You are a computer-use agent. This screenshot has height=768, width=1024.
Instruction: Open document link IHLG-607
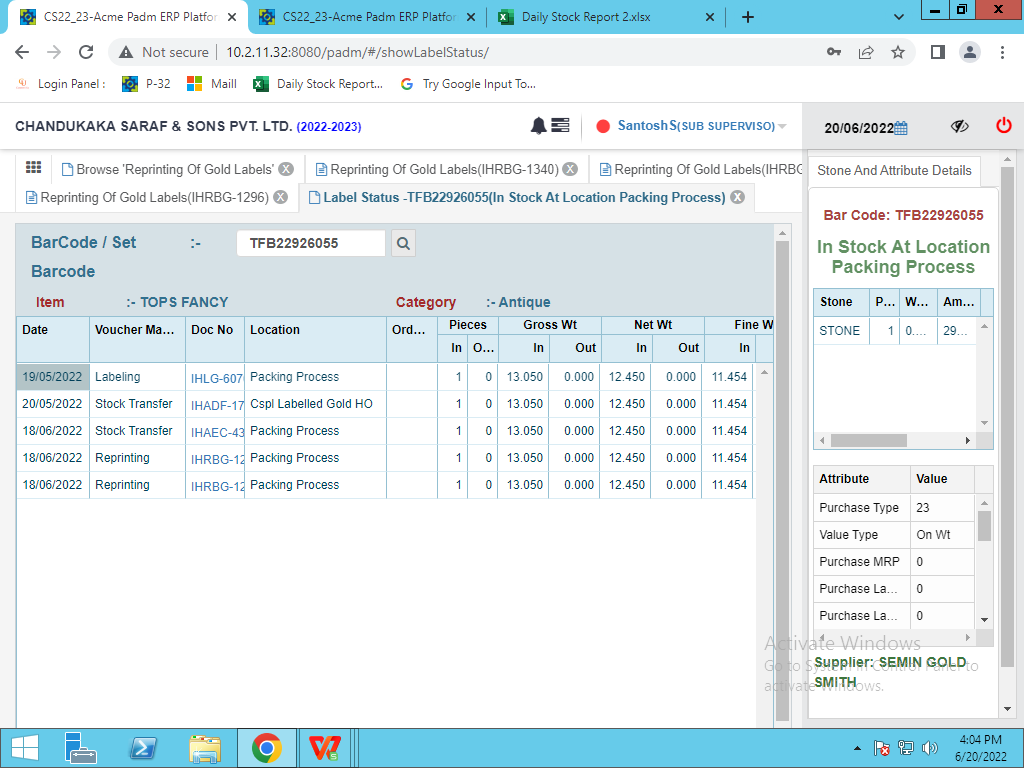(216, 378)
